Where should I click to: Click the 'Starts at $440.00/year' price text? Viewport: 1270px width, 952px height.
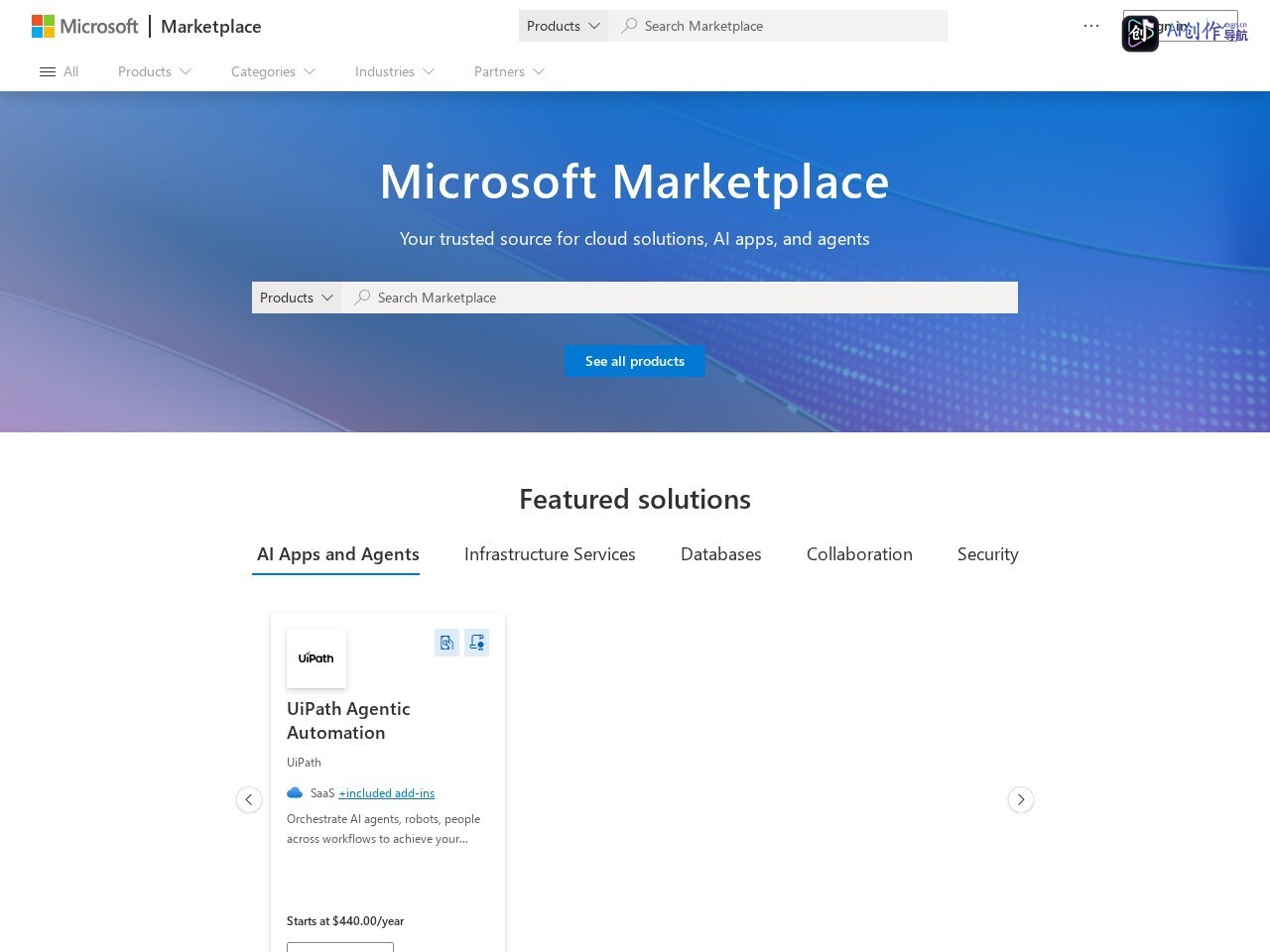point(345,921)
